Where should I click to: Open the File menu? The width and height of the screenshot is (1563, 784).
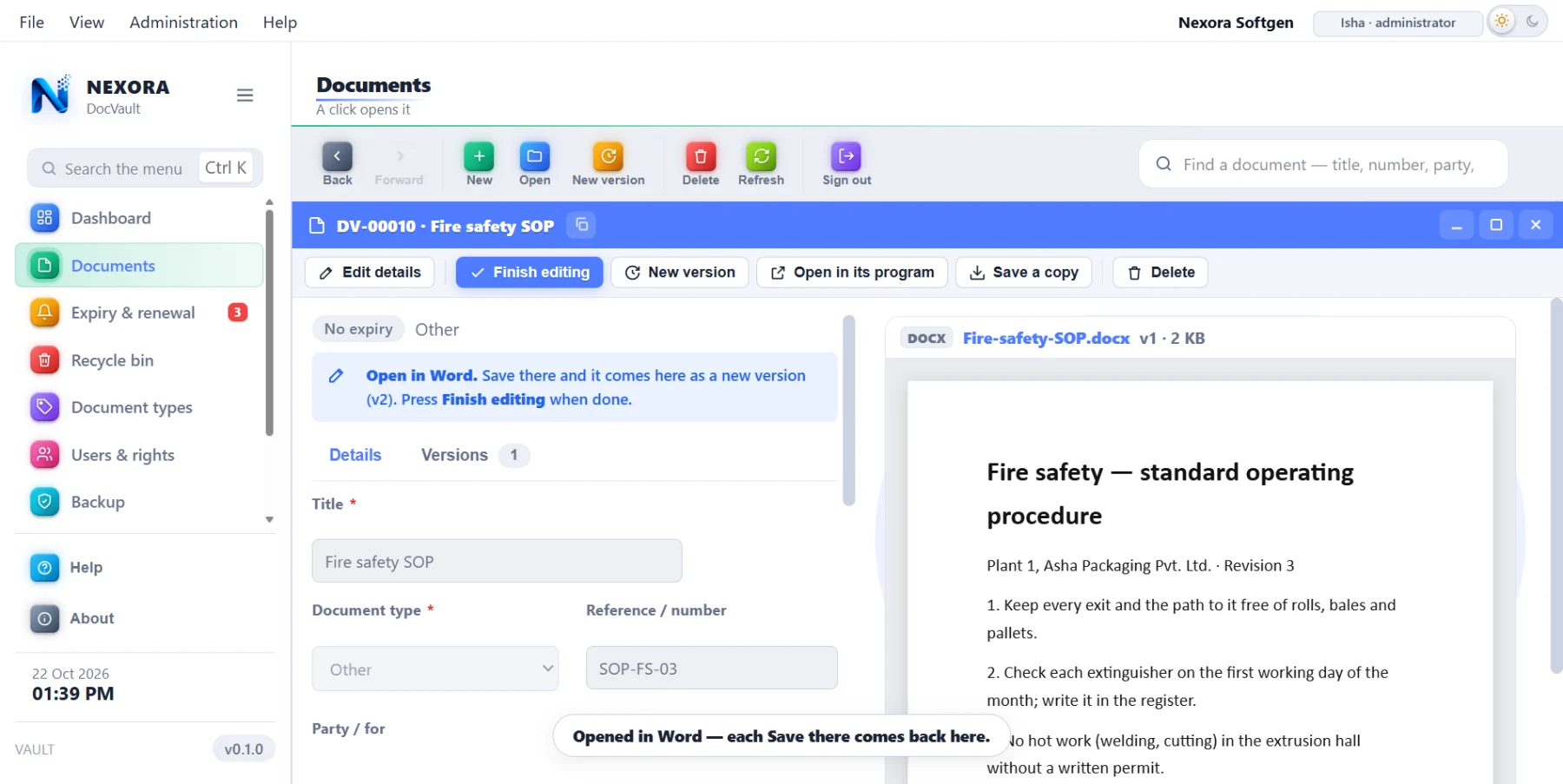tap(31, 23)
